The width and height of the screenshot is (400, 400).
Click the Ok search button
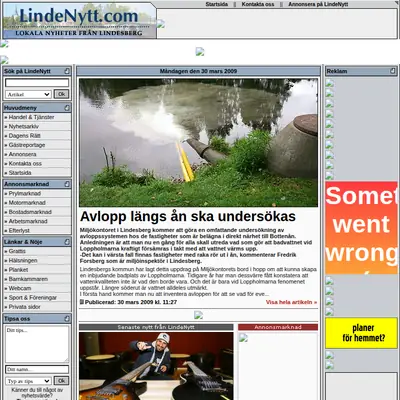click(x=61, y=94)
